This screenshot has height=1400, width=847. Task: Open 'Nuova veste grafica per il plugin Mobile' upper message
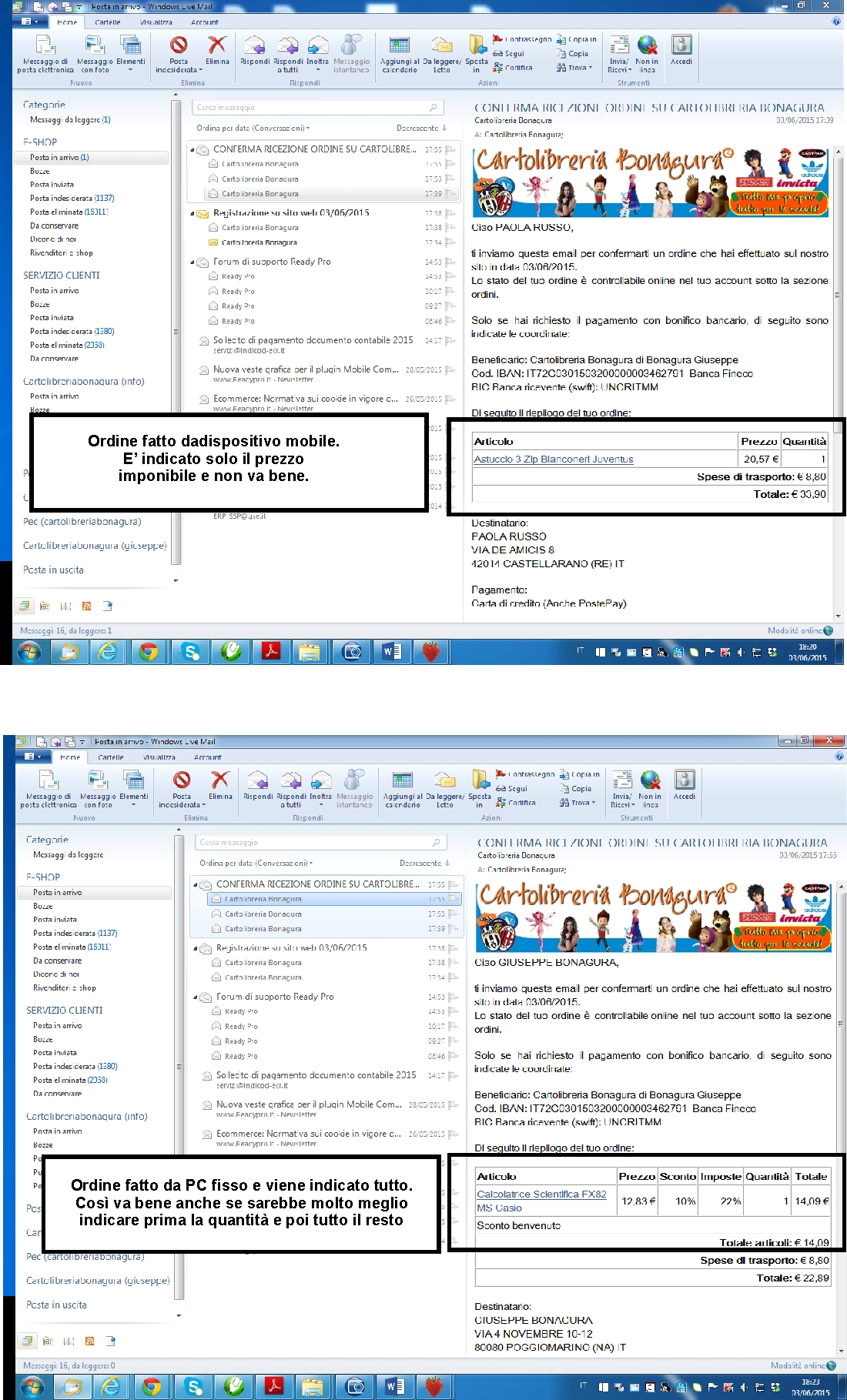point(323,374)
